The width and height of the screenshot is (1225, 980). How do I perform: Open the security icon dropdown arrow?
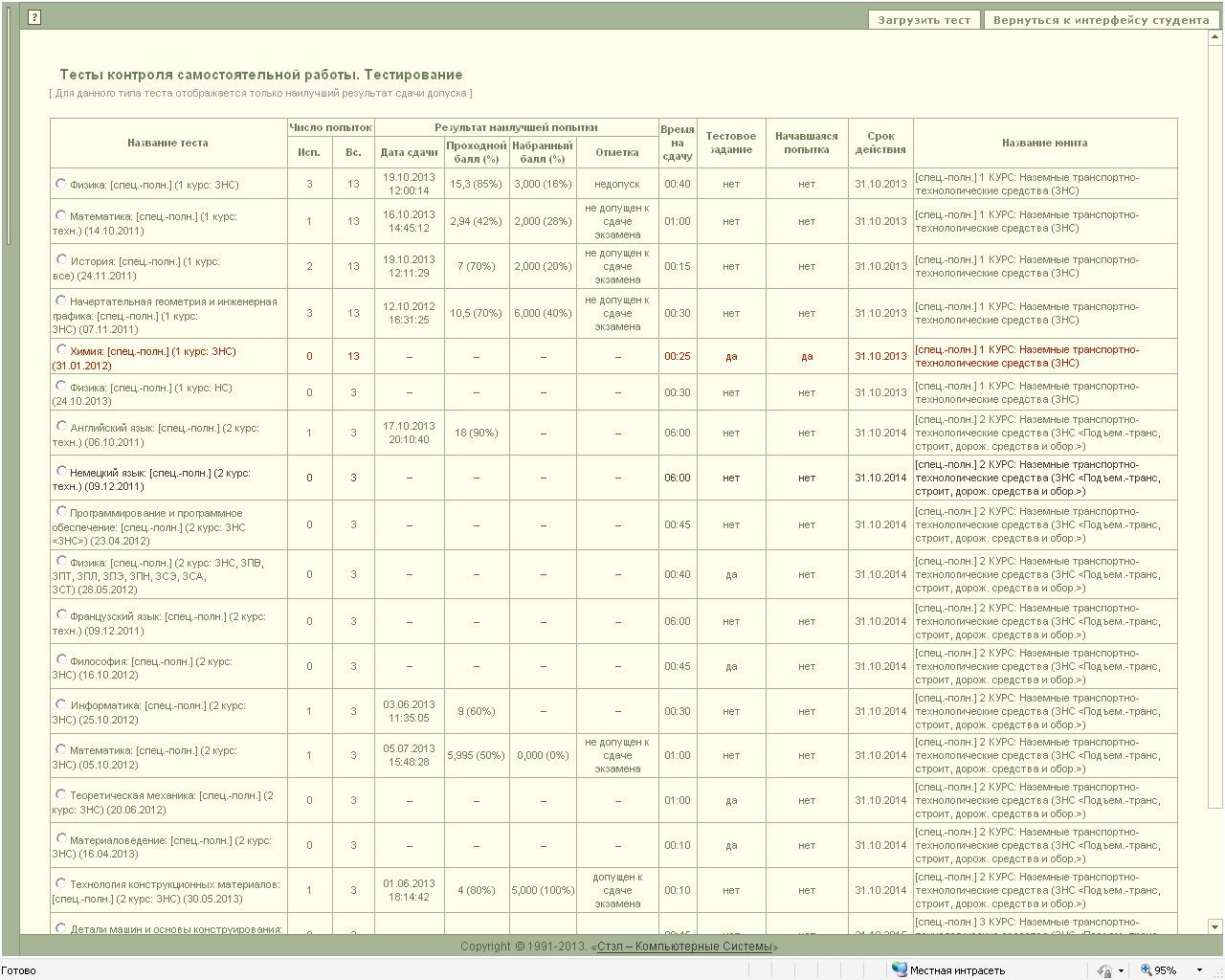[x=1121, y=970]
